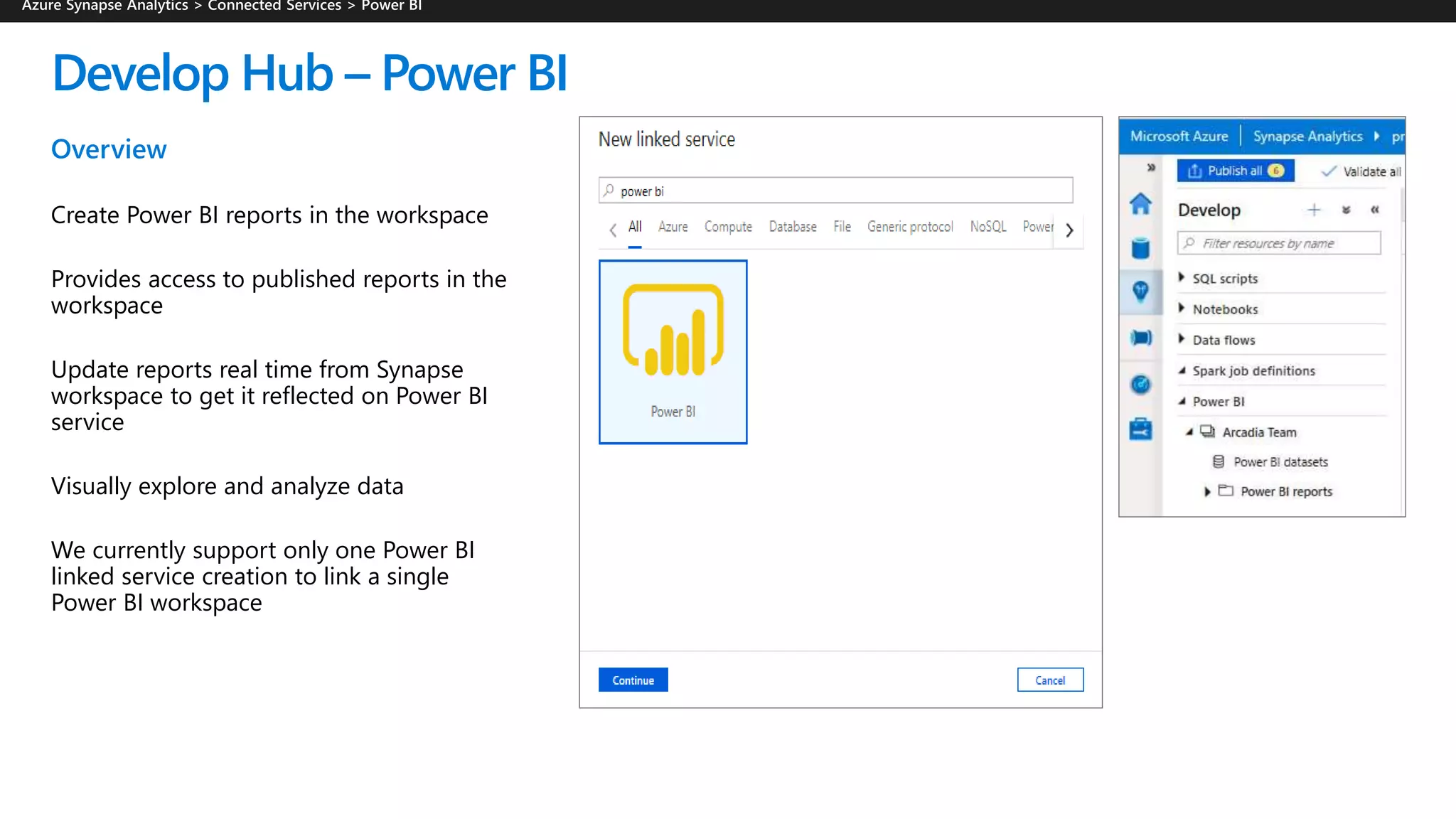1456x819 pixels.
Task: Select 'Power BI reports' row text
Action: (1286, 491)
